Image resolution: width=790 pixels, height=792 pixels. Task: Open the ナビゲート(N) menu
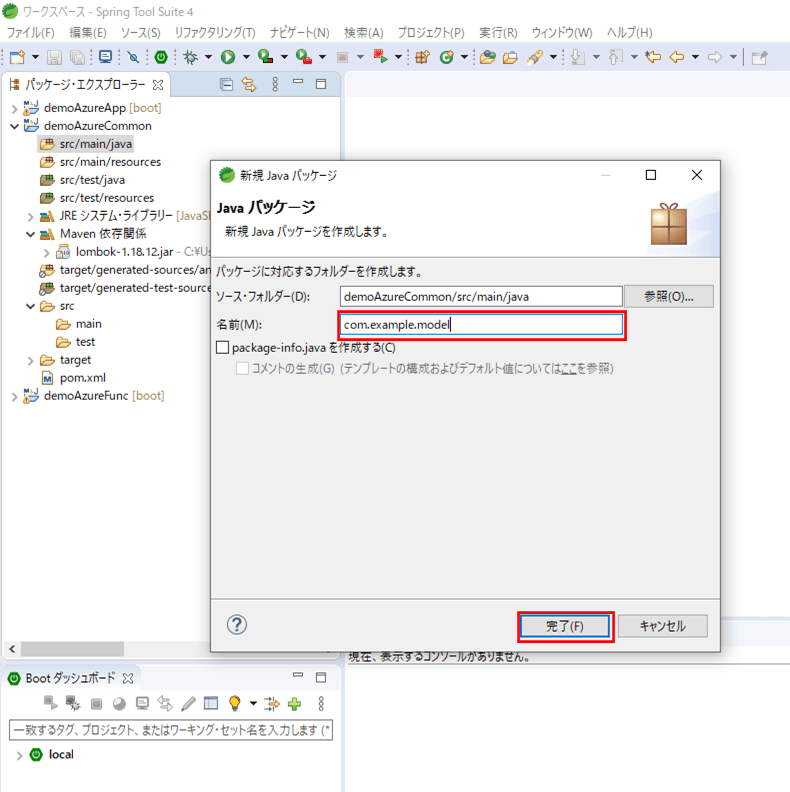pyautogui.click(x=300, y=33)
